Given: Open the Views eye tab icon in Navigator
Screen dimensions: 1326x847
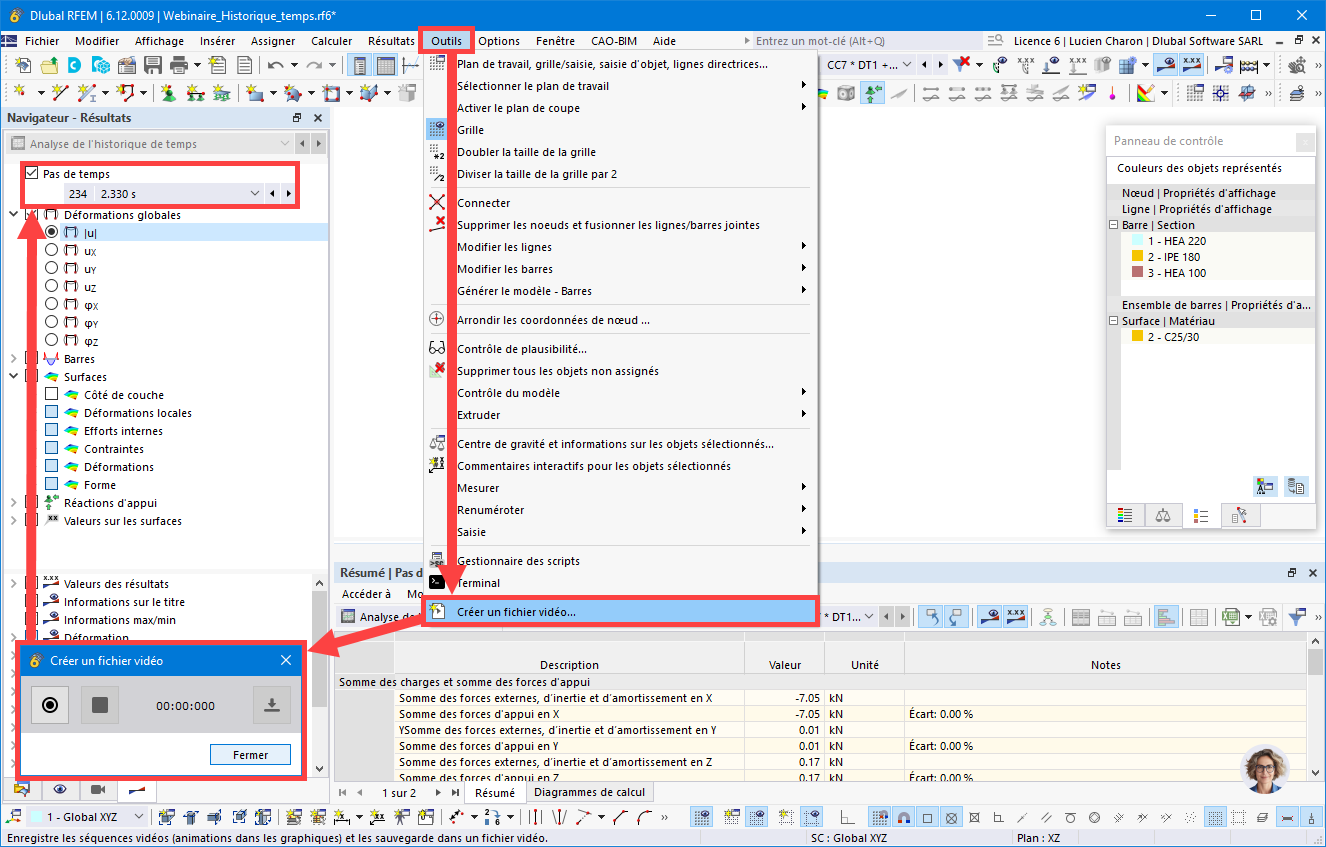Looking at the screenshot, I should [60, 790].
